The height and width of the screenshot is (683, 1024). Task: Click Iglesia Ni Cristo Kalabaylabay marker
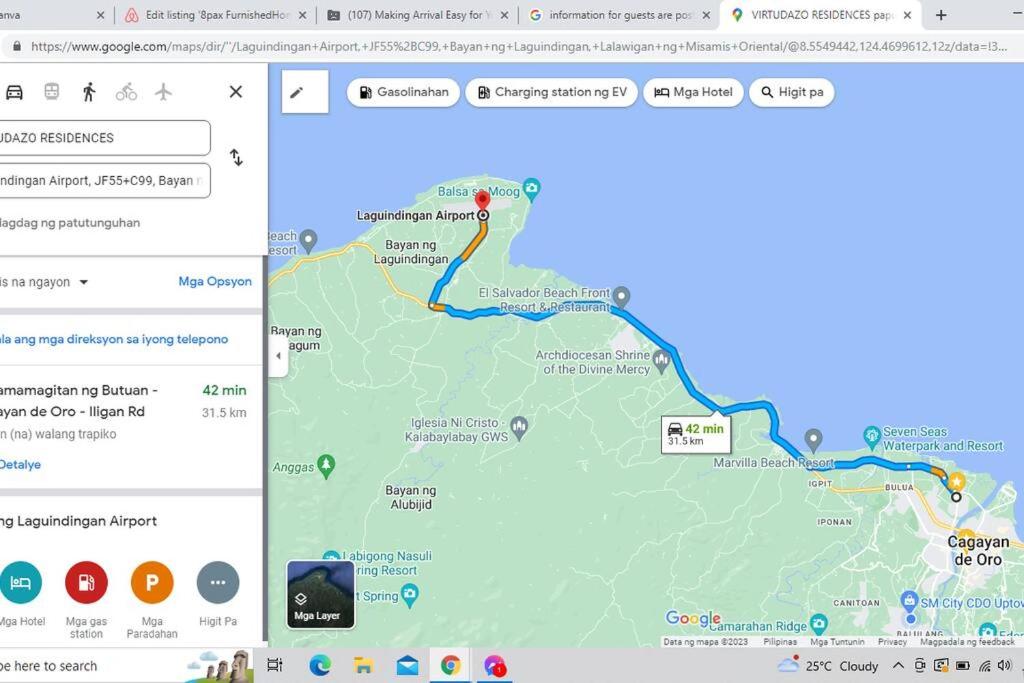519,427
